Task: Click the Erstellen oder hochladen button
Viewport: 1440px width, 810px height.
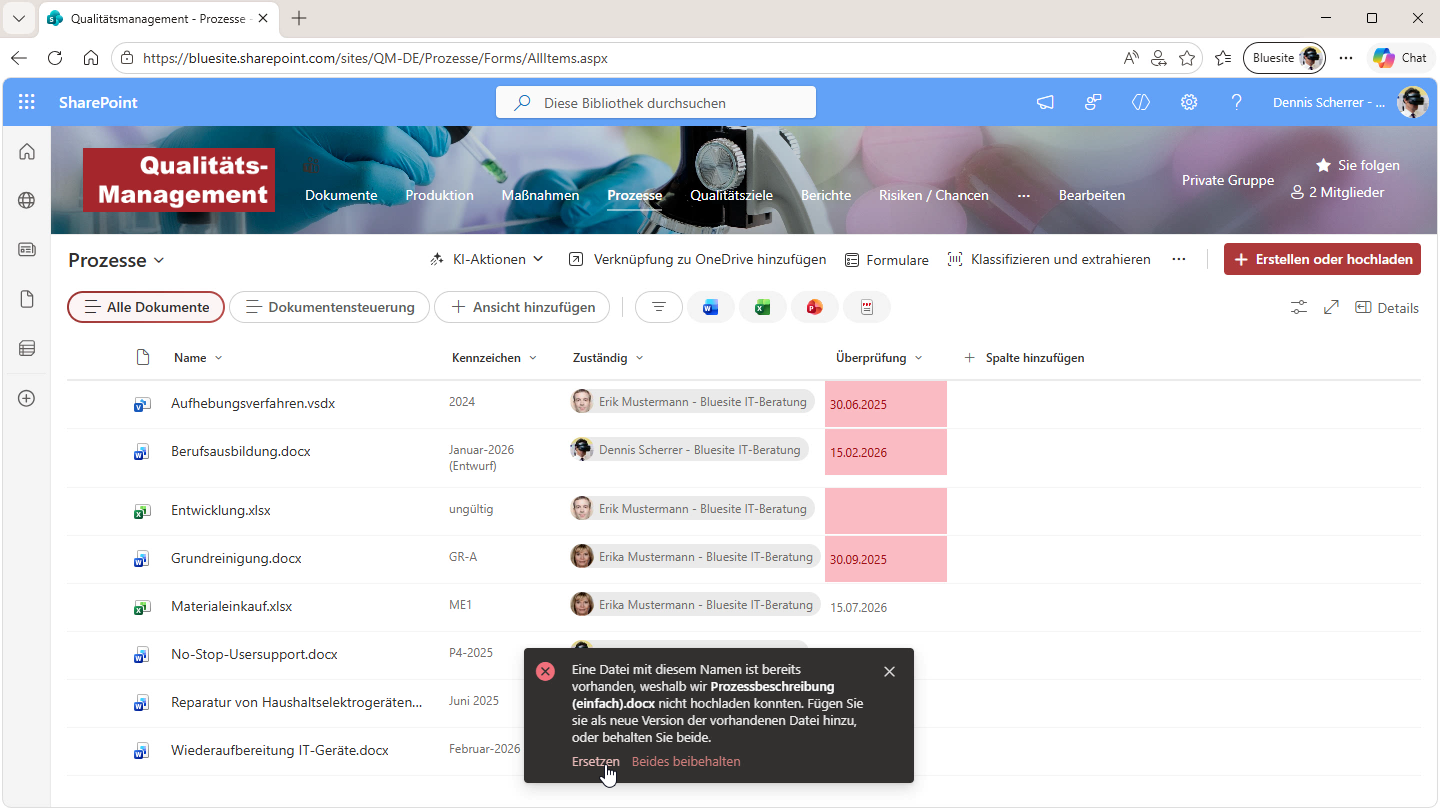Action: tap(1322, 259)
